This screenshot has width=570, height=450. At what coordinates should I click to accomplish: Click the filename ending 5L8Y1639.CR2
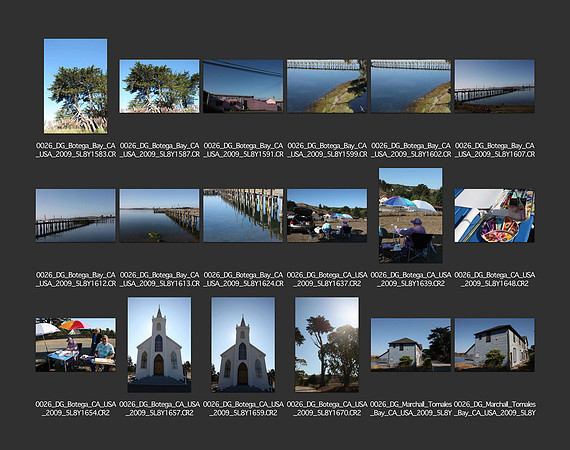point(411,279)
